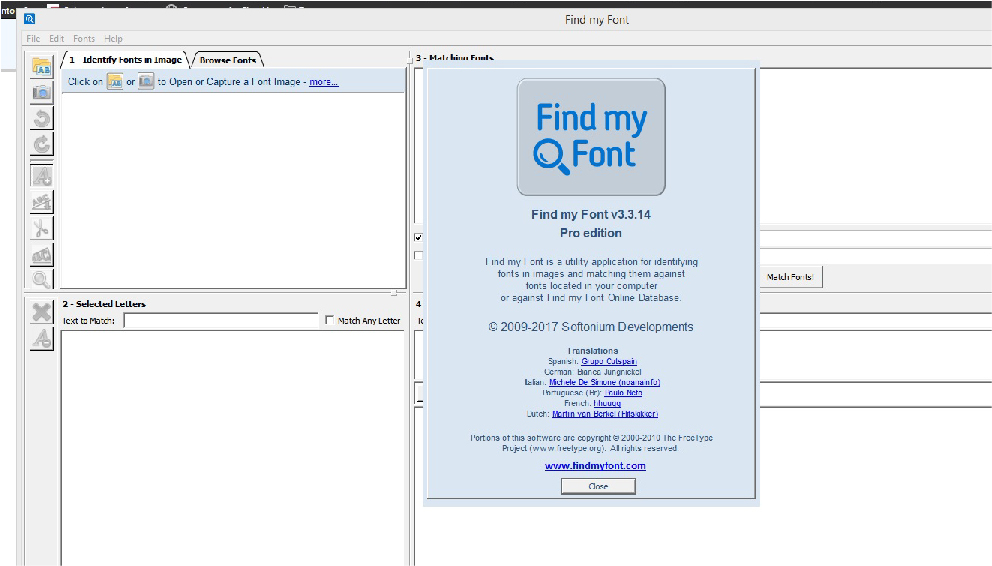992x566 pixels.
Task: Close the About dialog with Close button
Action: (x=598, y=486)
